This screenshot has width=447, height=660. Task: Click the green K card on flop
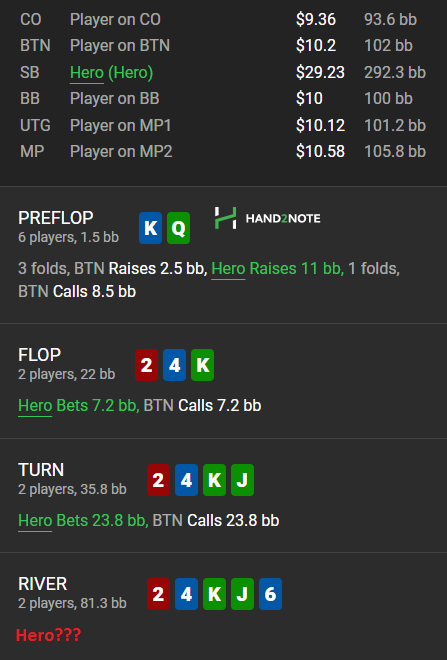[202, 365]
